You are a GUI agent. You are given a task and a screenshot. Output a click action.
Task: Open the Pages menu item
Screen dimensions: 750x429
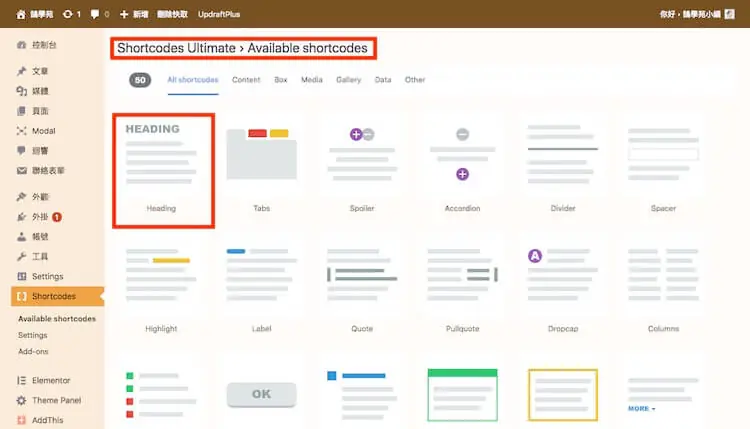pos(33,111)
